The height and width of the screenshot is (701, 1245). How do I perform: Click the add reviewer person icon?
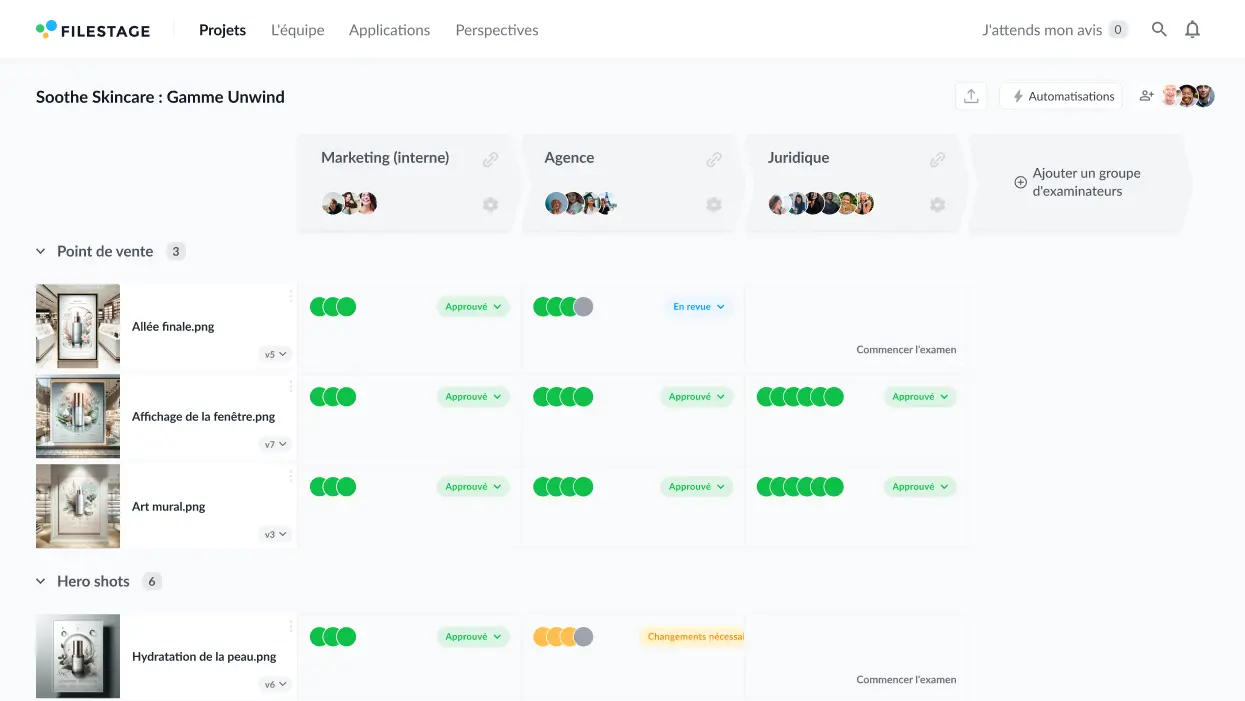[x=1146, y=95]
